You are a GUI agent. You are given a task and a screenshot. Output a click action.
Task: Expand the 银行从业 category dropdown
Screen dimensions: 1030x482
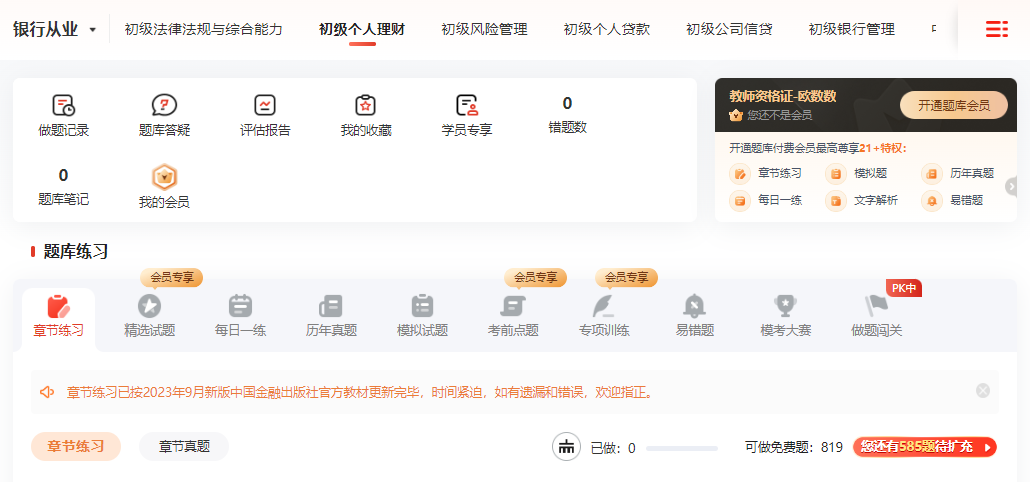[x=93, y=30]
